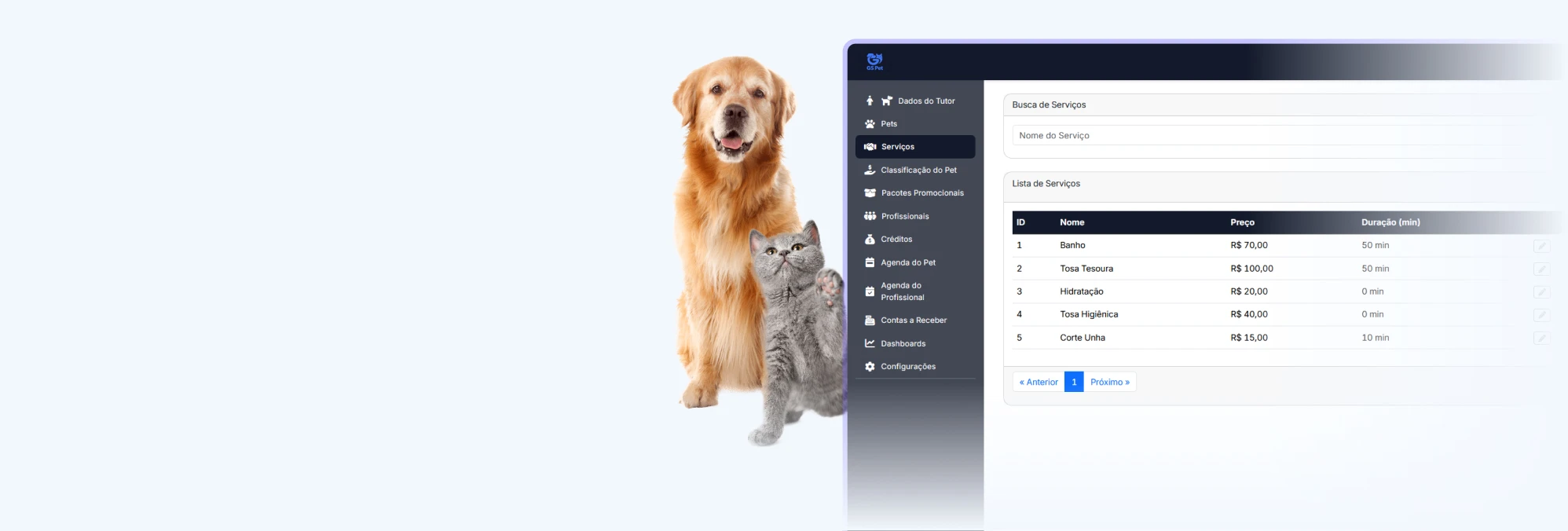Open Agenda do Pet calendar icon
The image size is (1568, 531).
pyautogui.click(x=870, y=262)
